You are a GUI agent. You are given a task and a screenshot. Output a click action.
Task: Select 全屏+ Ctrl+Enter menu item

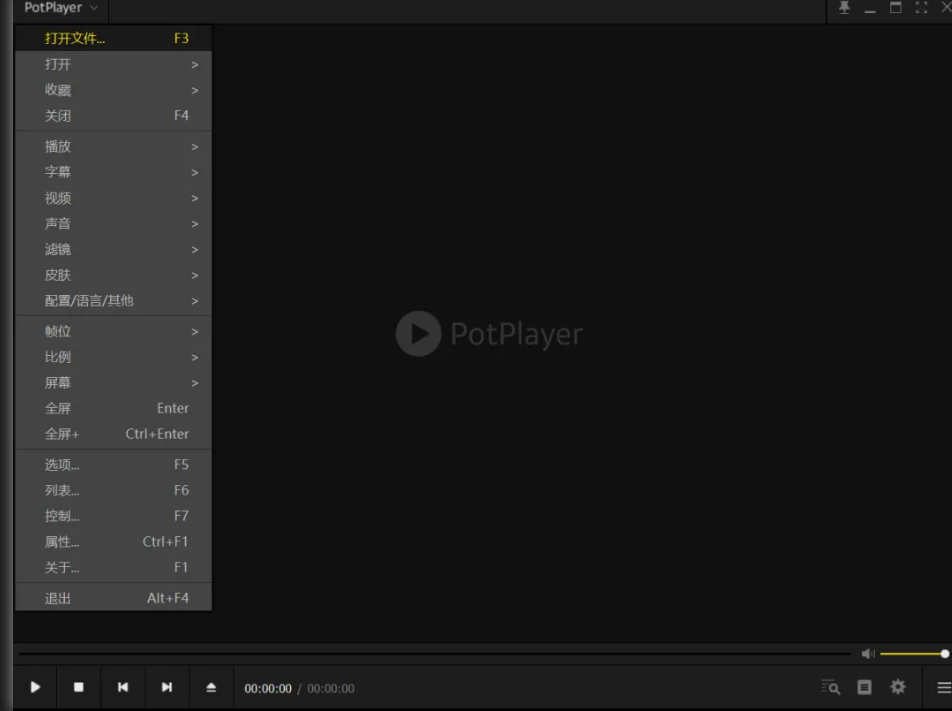[x=114, y=434]
